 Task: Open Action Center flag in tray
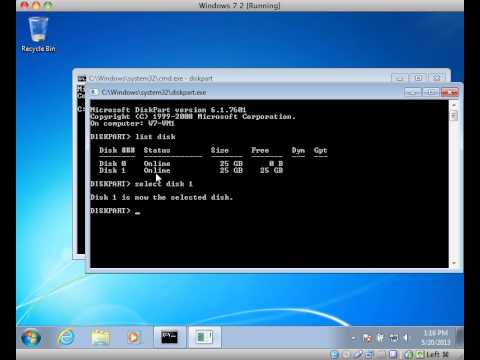tap(368, 338)
